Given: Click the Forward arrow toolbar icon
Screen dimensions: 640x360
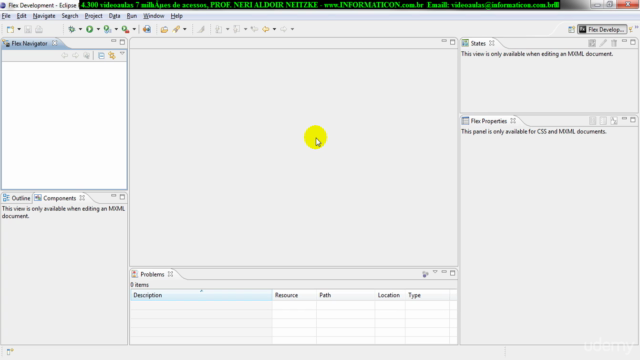Looking at the screenshot, I should click(x=284, y=29).
